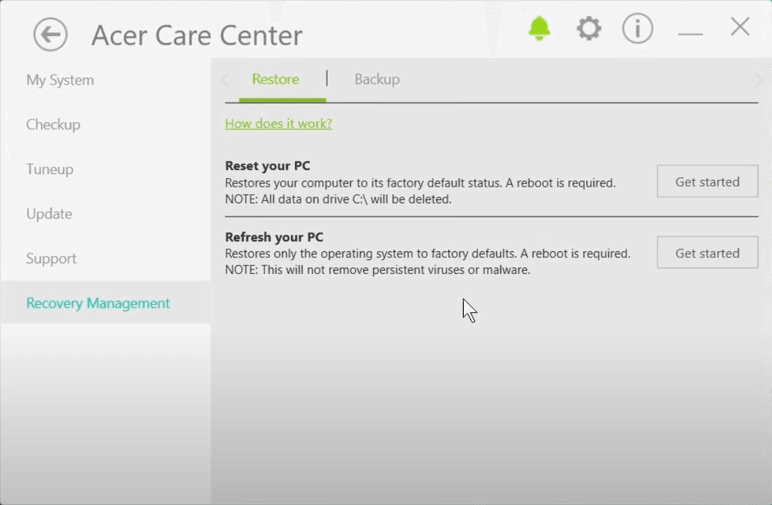Navigate to the Support section
The width and height of the screenshot is (772, 505).
point(51,258)
